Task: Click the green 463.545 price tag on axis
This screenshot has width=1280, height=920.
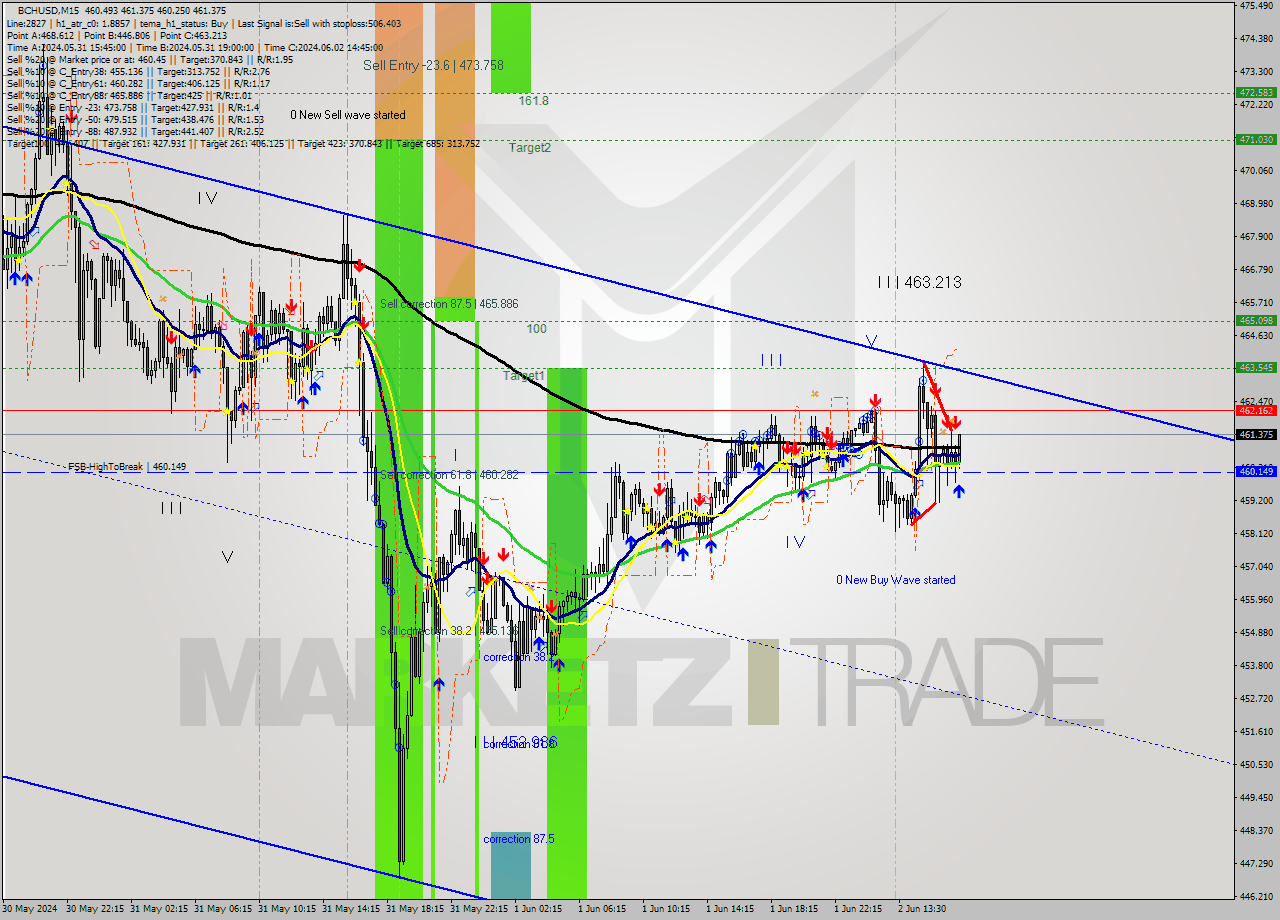Action: (1256, 368)
